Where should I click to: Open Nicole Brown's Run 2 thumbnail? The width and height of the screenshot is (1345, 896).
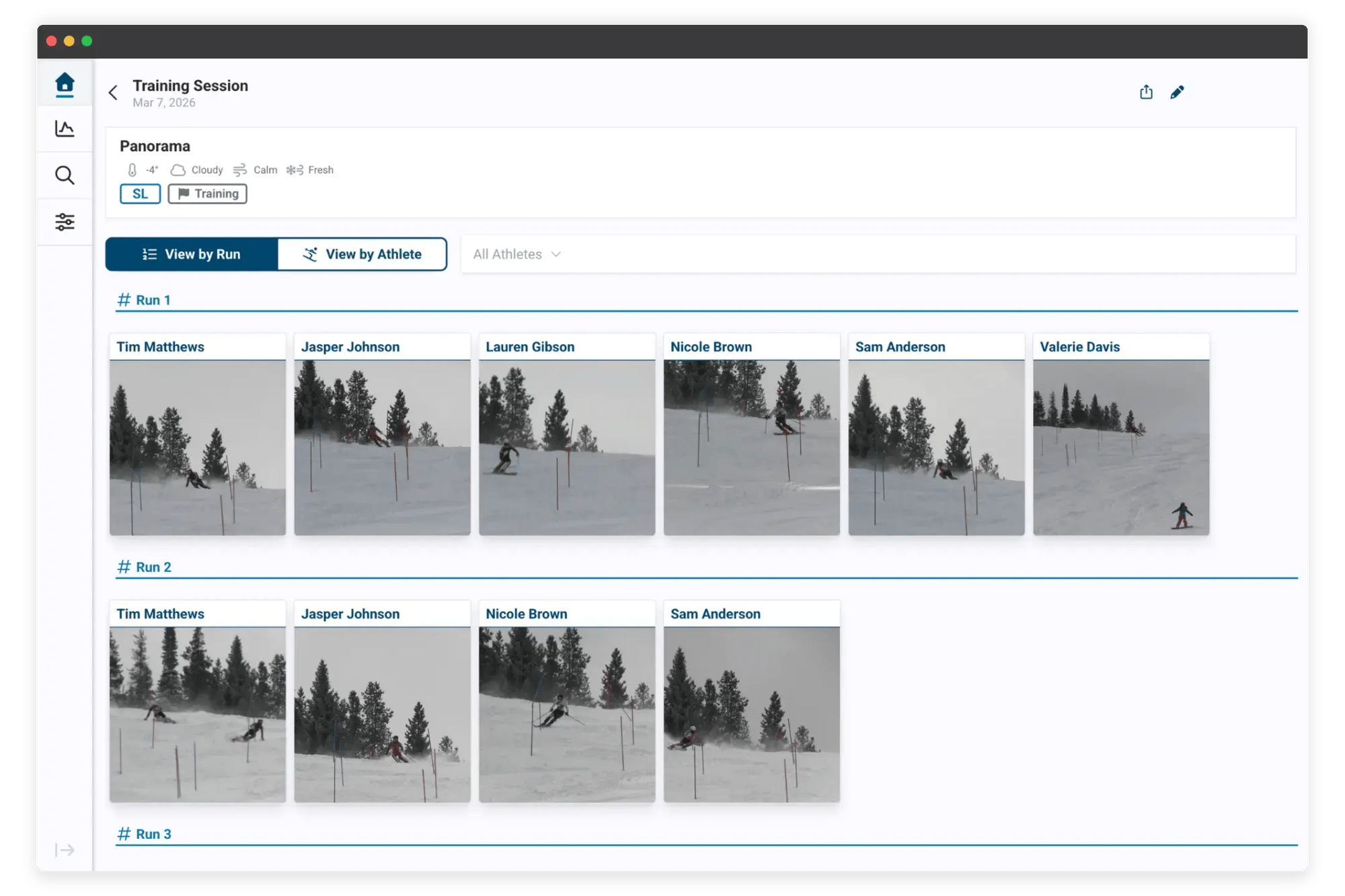tap(567, 714)
